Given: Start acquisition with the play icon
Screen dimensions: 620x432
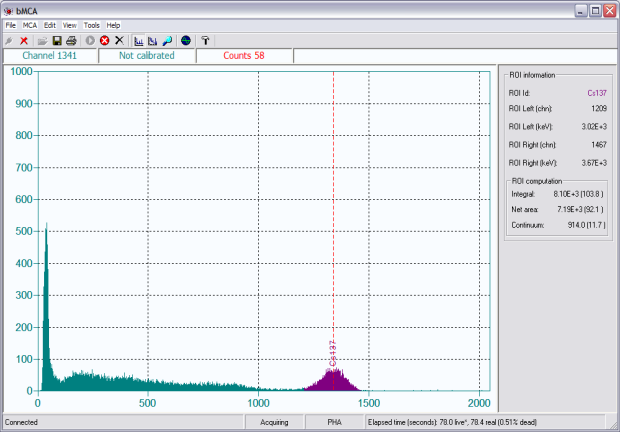Looking at the screenshot, I should click(x=90, y=41).
